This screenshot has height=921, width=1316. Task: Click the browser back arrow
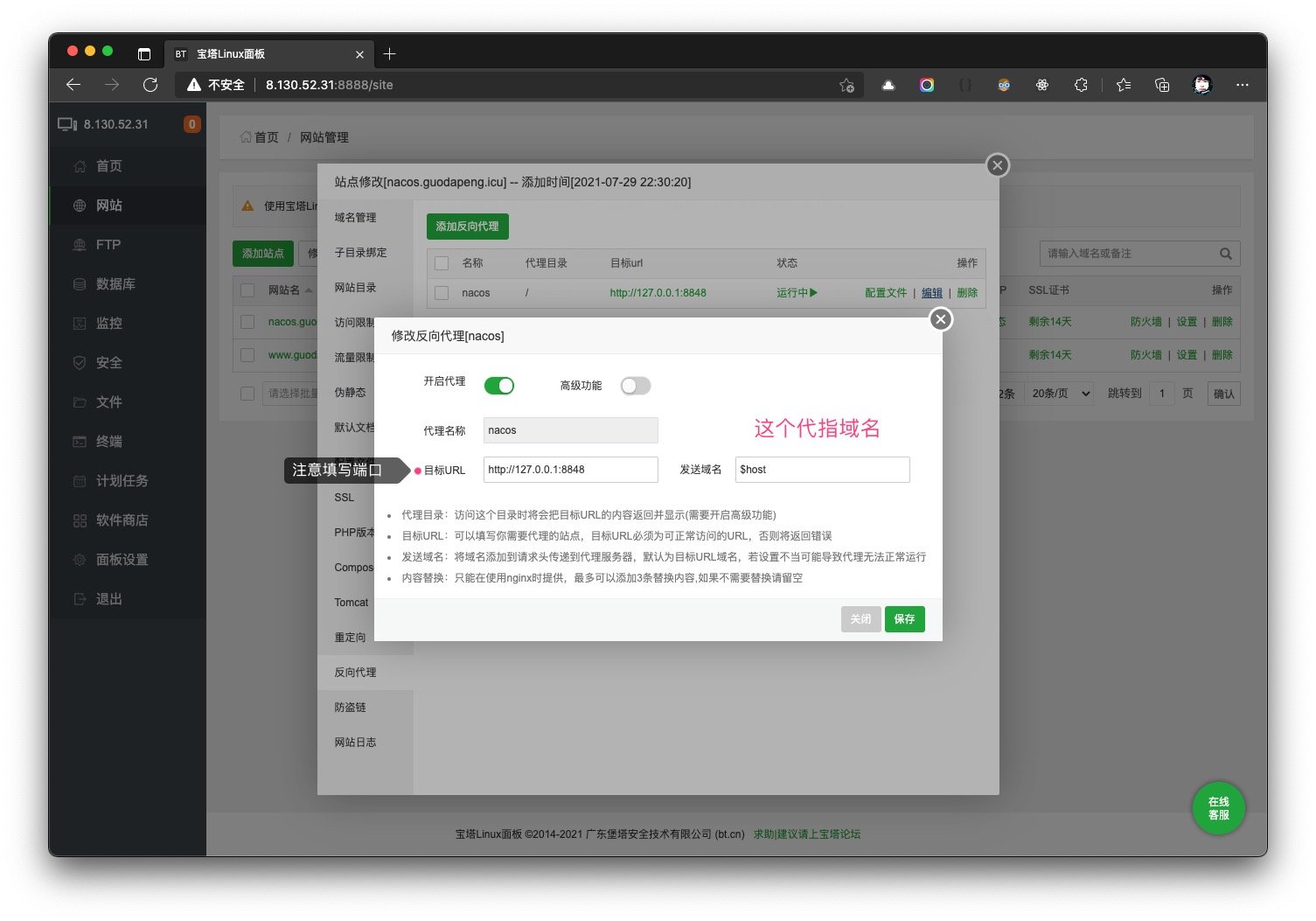tap(73, 85)
